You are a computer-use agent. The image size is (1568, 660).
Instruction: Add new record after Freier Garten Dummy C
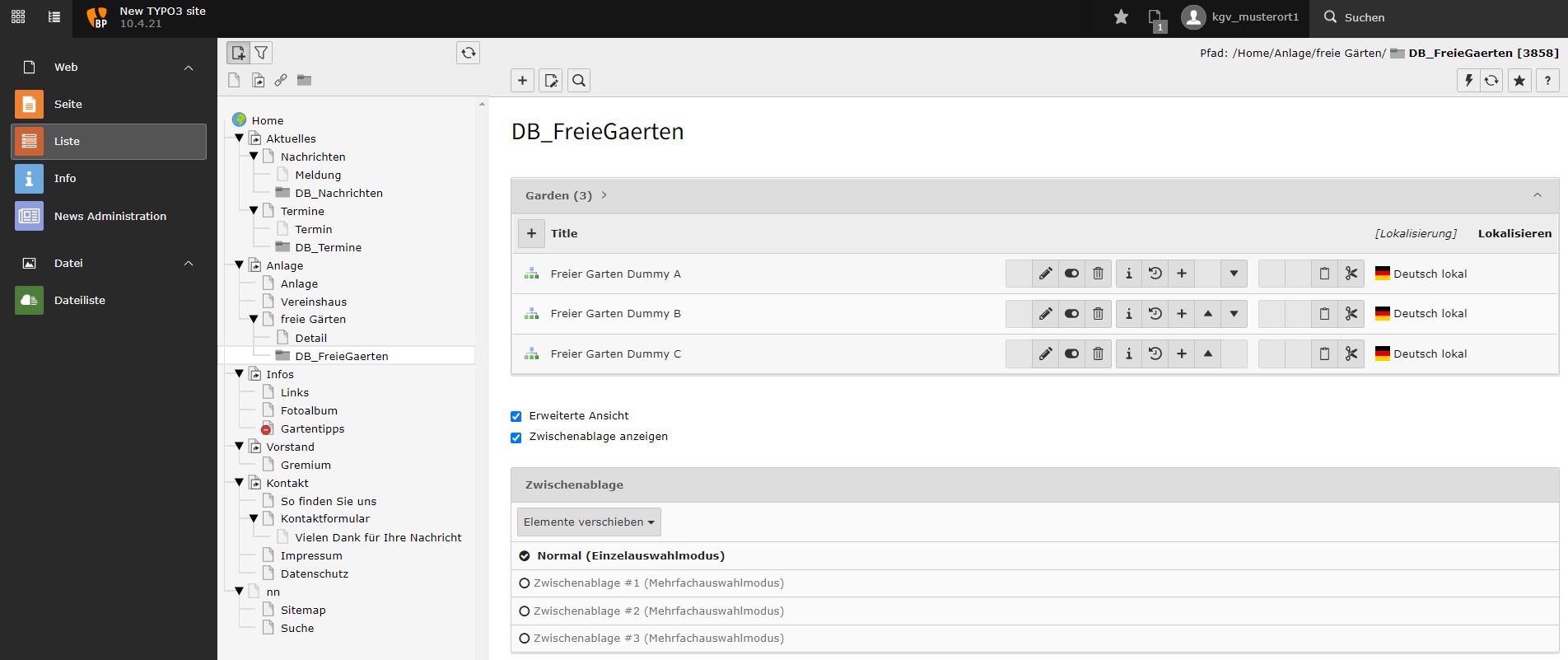[1182, 354]
